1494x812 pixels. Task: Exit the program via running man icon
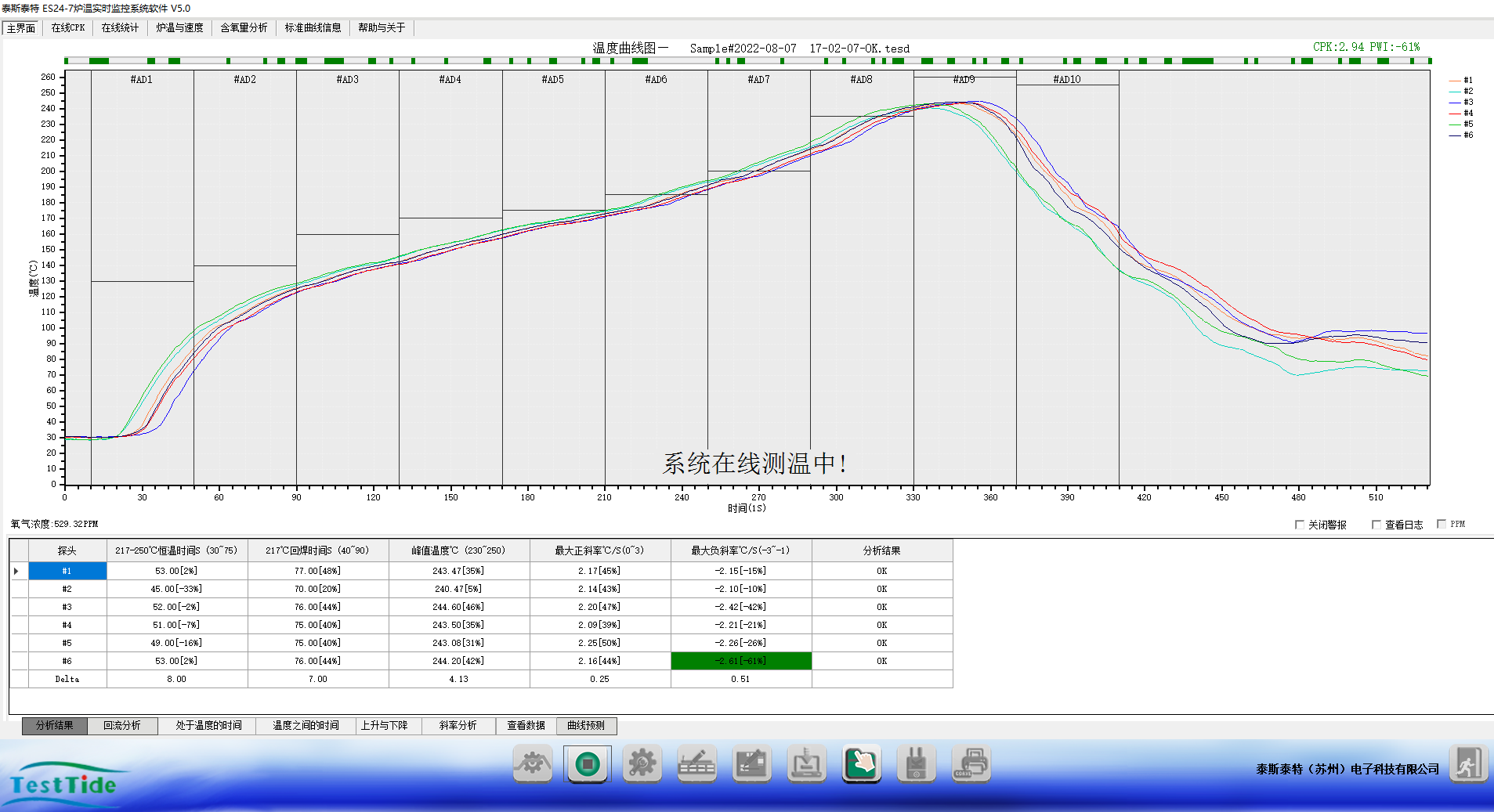(1467, 763)
